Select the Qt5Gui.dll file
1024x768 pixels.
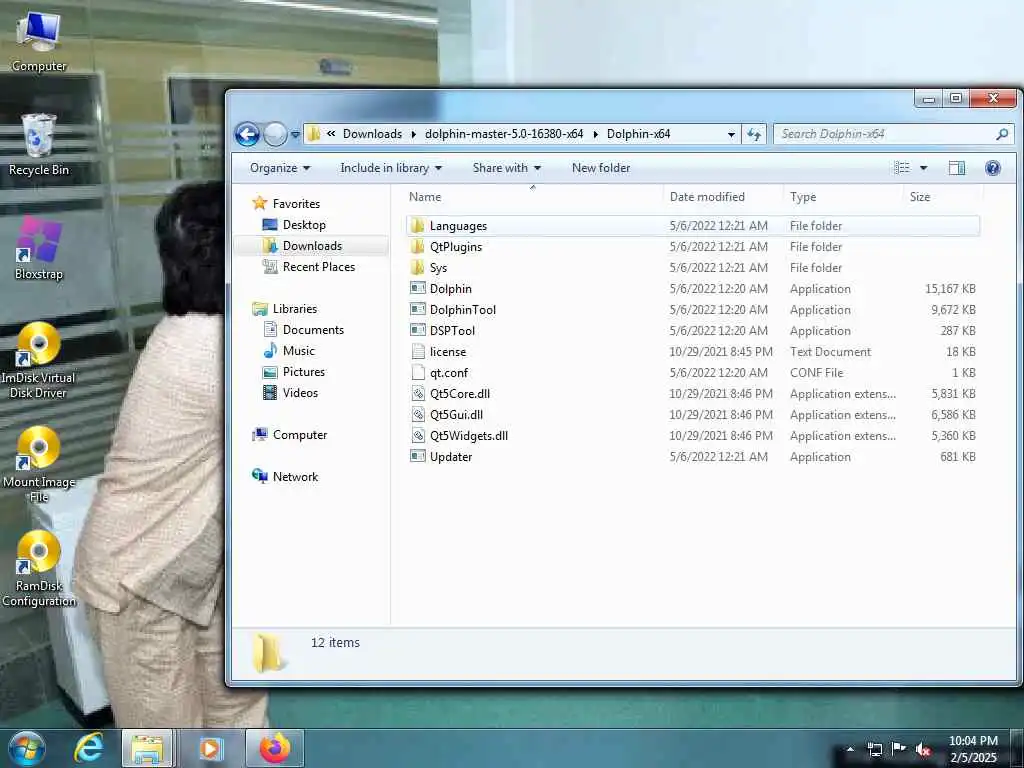point(692,415)
